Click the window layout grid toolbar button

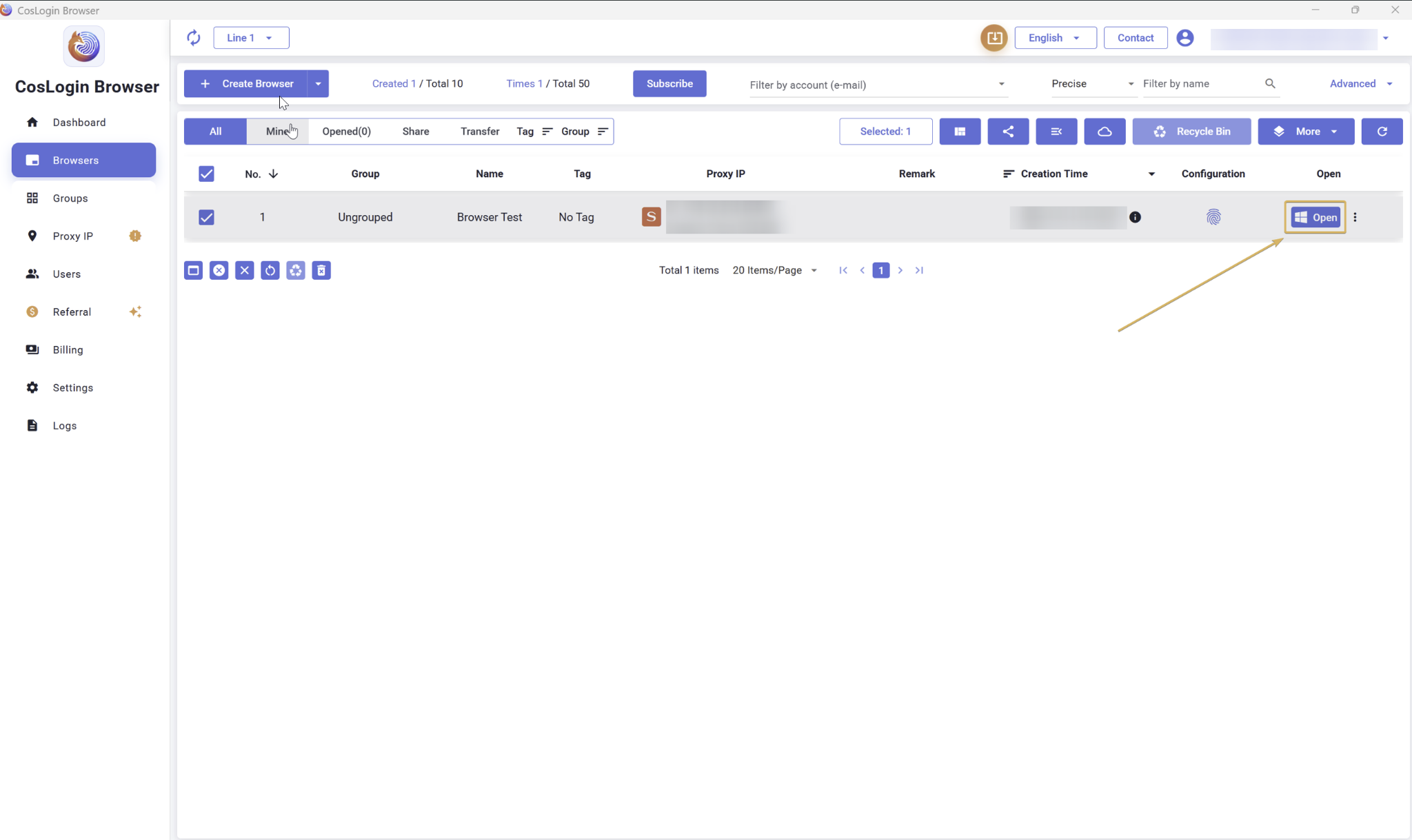pos(960,132)
